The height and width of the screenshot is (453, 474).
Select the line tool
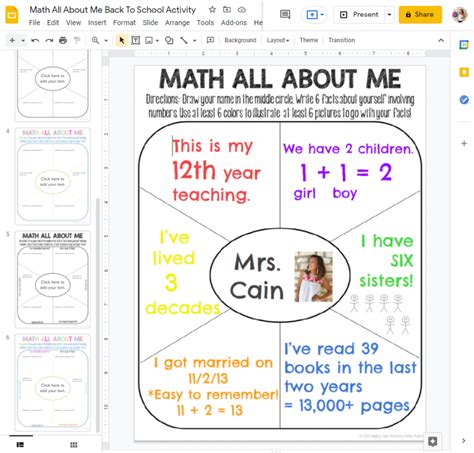[x=184, y=40]
